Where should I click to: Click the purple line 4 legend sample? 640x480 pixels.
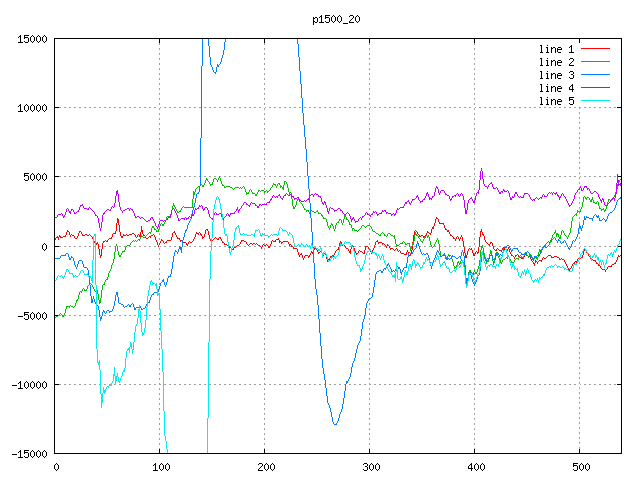596,88
